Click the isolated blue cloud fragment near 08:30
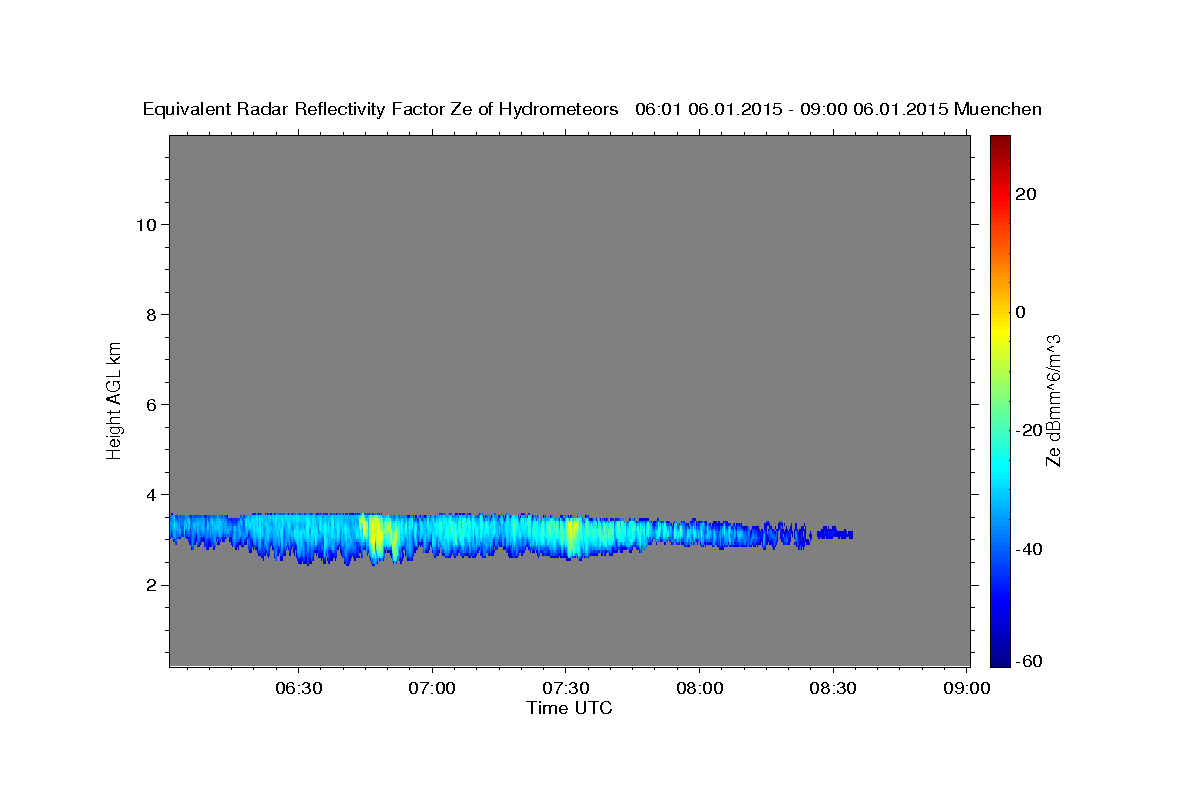The width and height of the screenshot is (1200, 800). (835, 533)
